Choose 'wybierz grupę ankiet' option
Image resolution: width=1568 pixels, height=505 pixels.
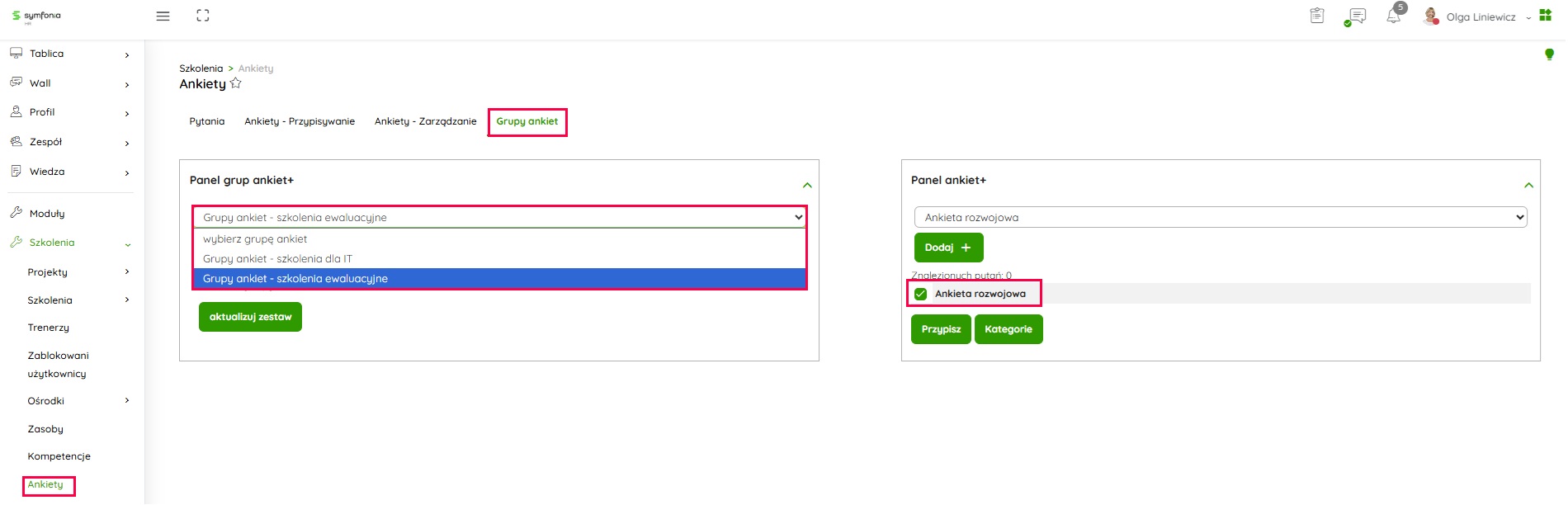(255, 238)
